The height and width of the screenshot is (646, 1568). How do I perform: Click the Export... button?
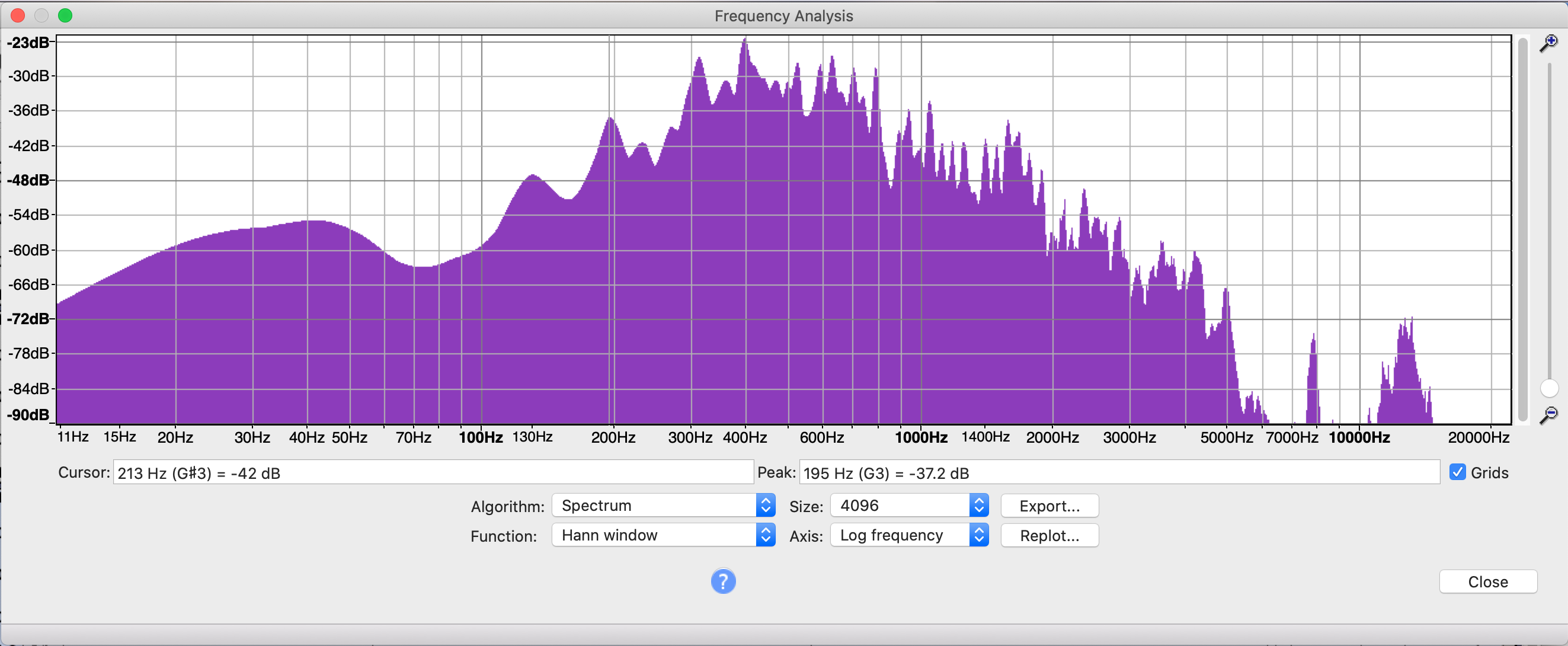(x=1049, y=506)
